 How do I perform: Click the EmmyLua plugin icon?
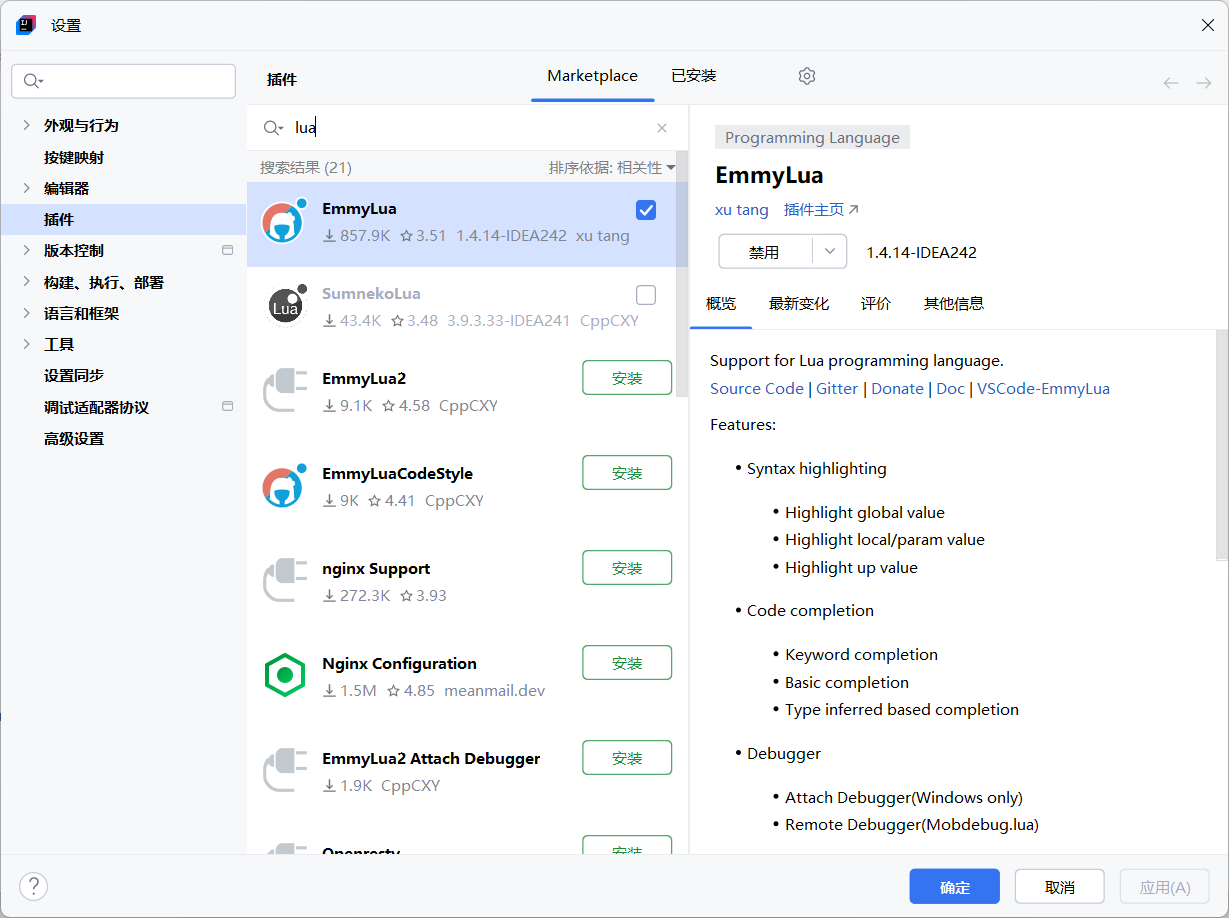point(284,222)
